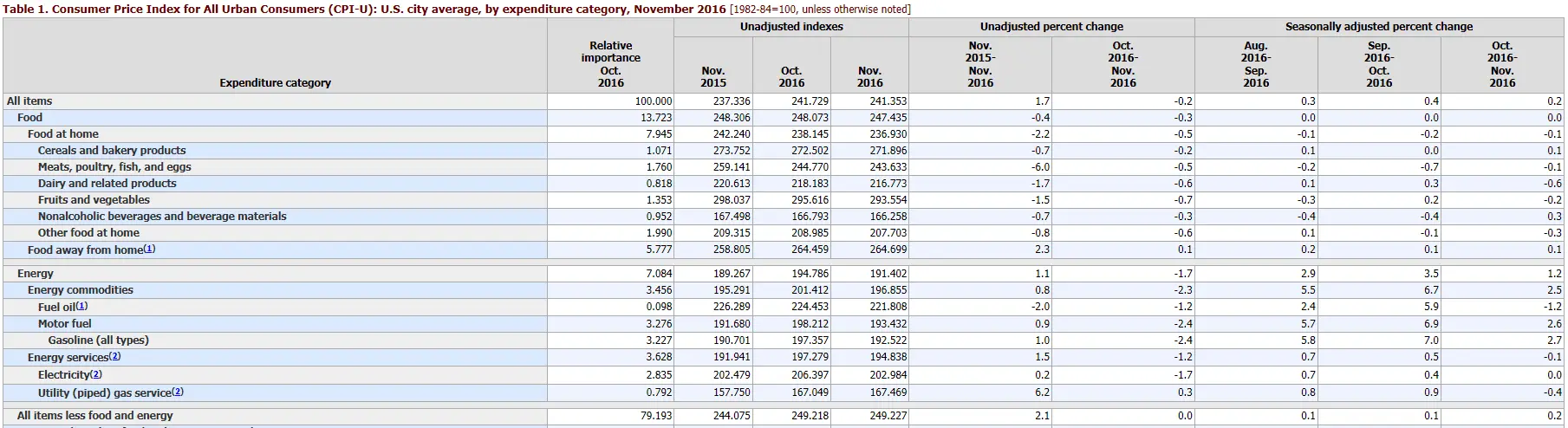1568x428 pixels.
Task: Select the Nonalcoholic beverages and beverage materials row
Action: (x=162, y=217)
